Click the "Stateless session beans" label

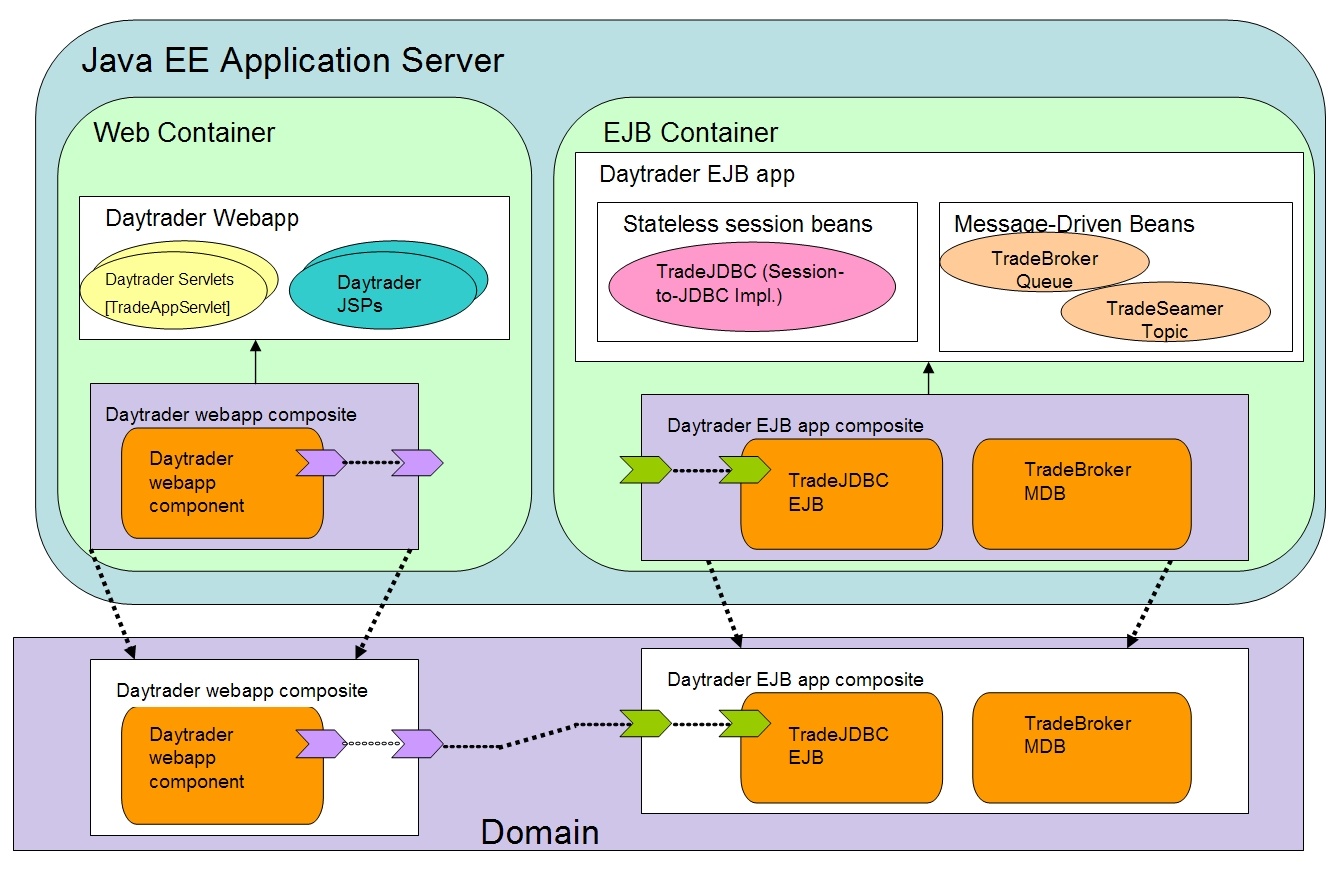(748, 224)
